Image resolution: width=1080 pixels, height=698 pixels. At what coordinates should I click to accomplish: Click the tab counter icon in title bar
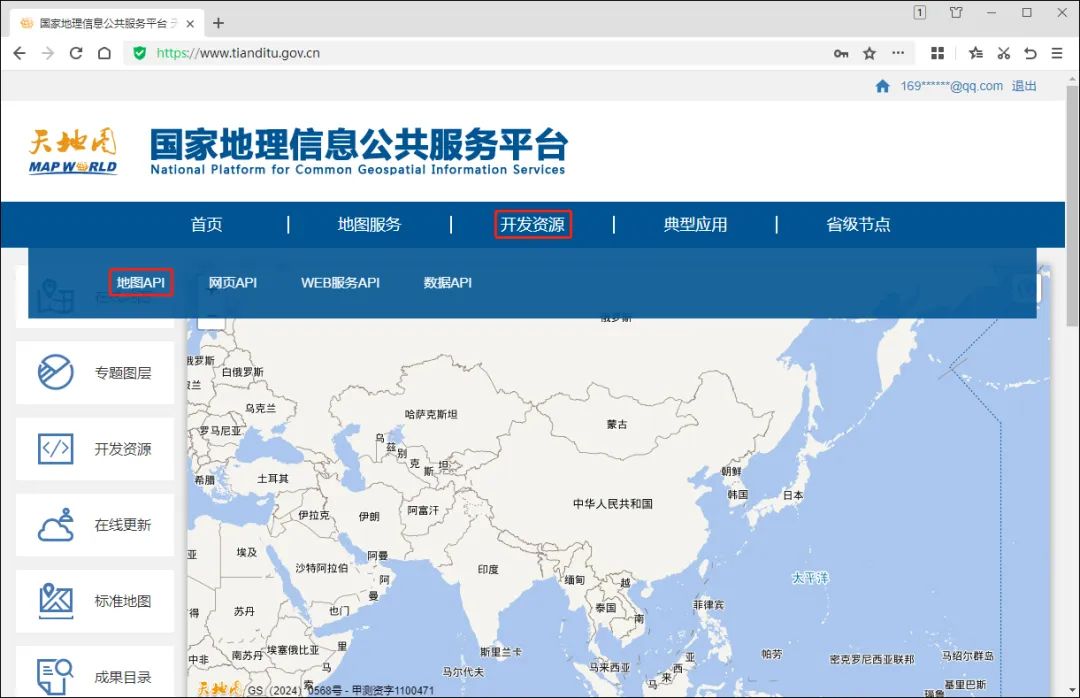920,12
